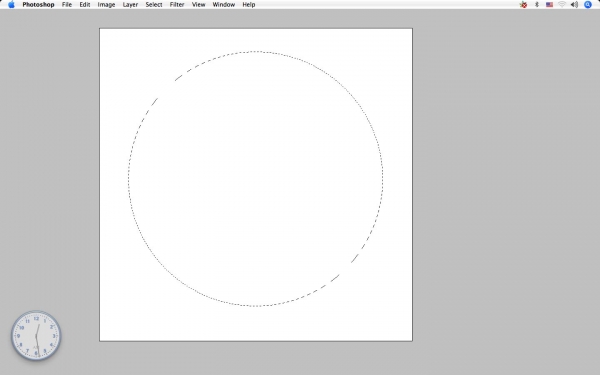Open the Help menu
600x375 pixels.
tap(248, 5)
